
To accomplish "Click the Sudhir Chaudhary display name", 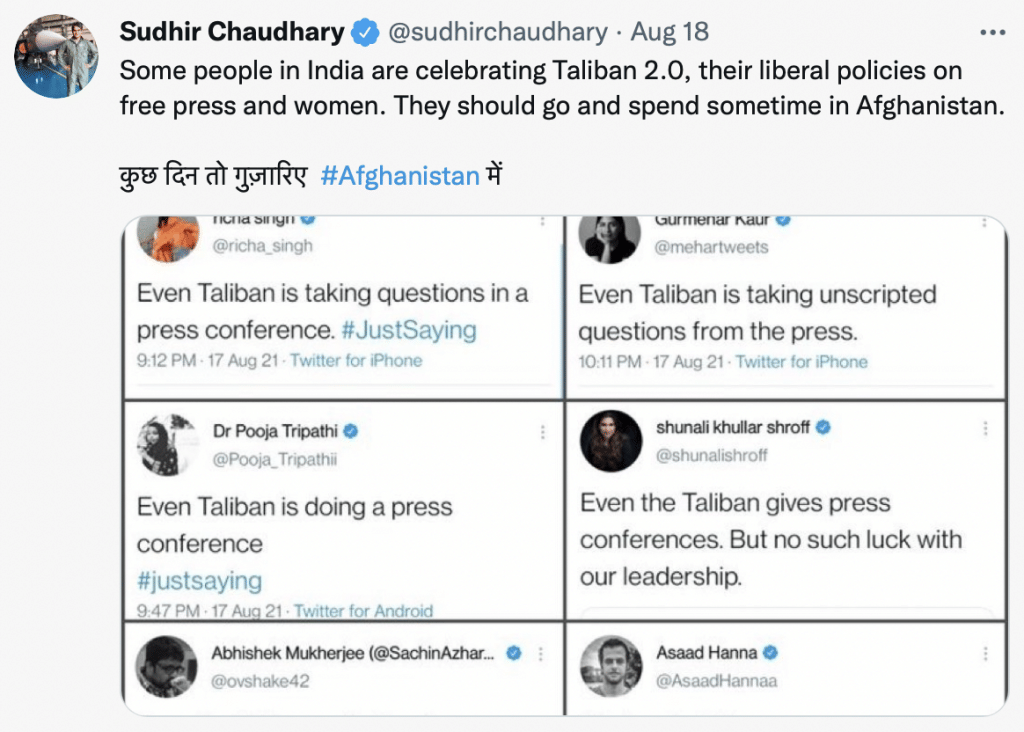I will (x=232, y=32).
